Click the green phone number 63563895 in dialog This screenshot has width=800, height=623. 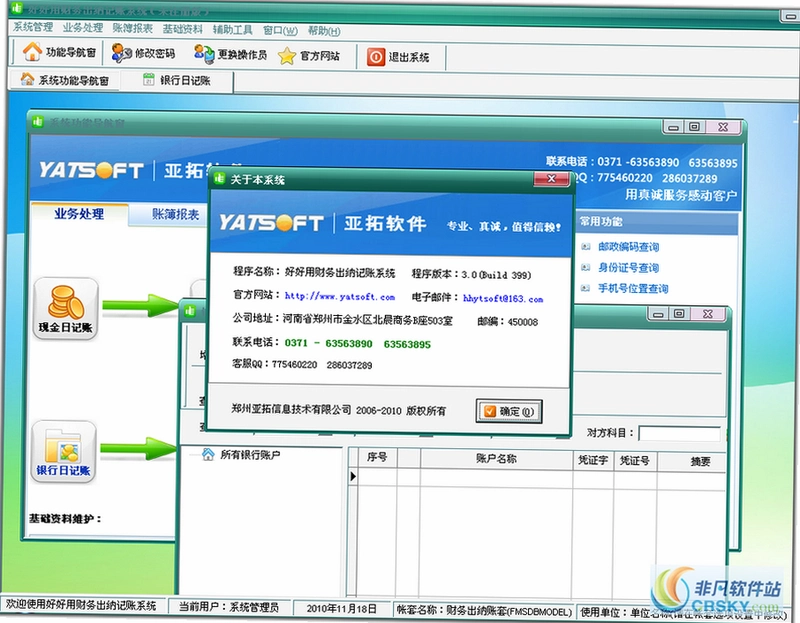(407, 344)
